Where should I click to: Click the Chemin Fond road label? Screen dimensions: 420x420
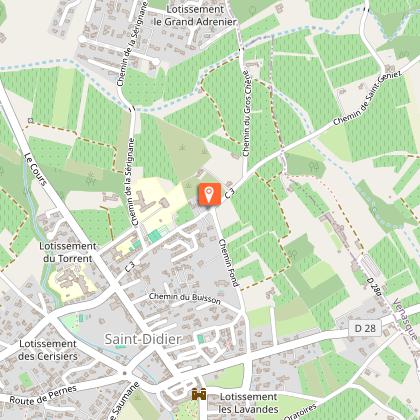click(x=229, y=263)
